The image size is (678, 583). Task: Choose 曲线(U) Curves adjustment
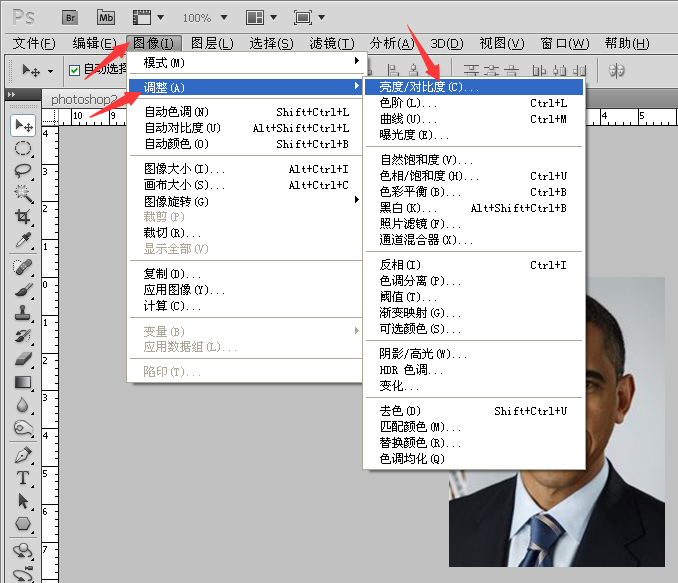pyautogui.click(x=474, y=119)
